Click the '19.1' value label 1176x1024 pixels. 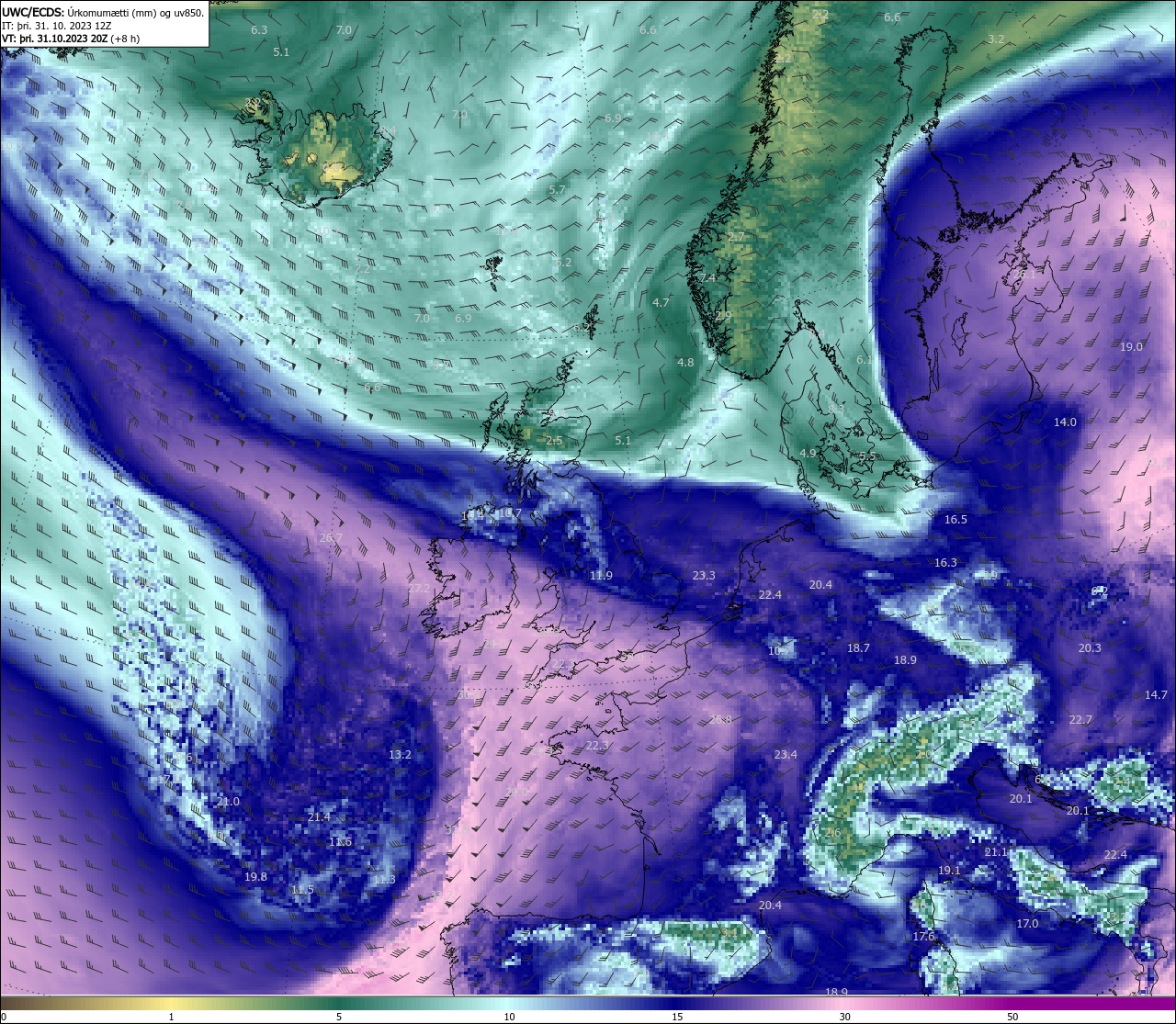pyautogui.click(x=949, y=871)
